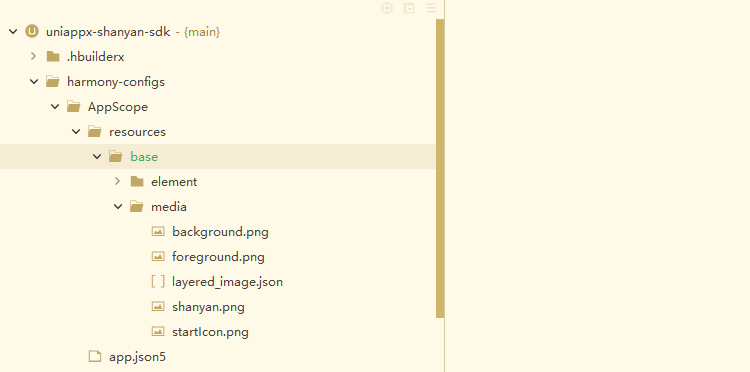
Task: Collapse the AppScope folder arrow
Action: [55, 107]
